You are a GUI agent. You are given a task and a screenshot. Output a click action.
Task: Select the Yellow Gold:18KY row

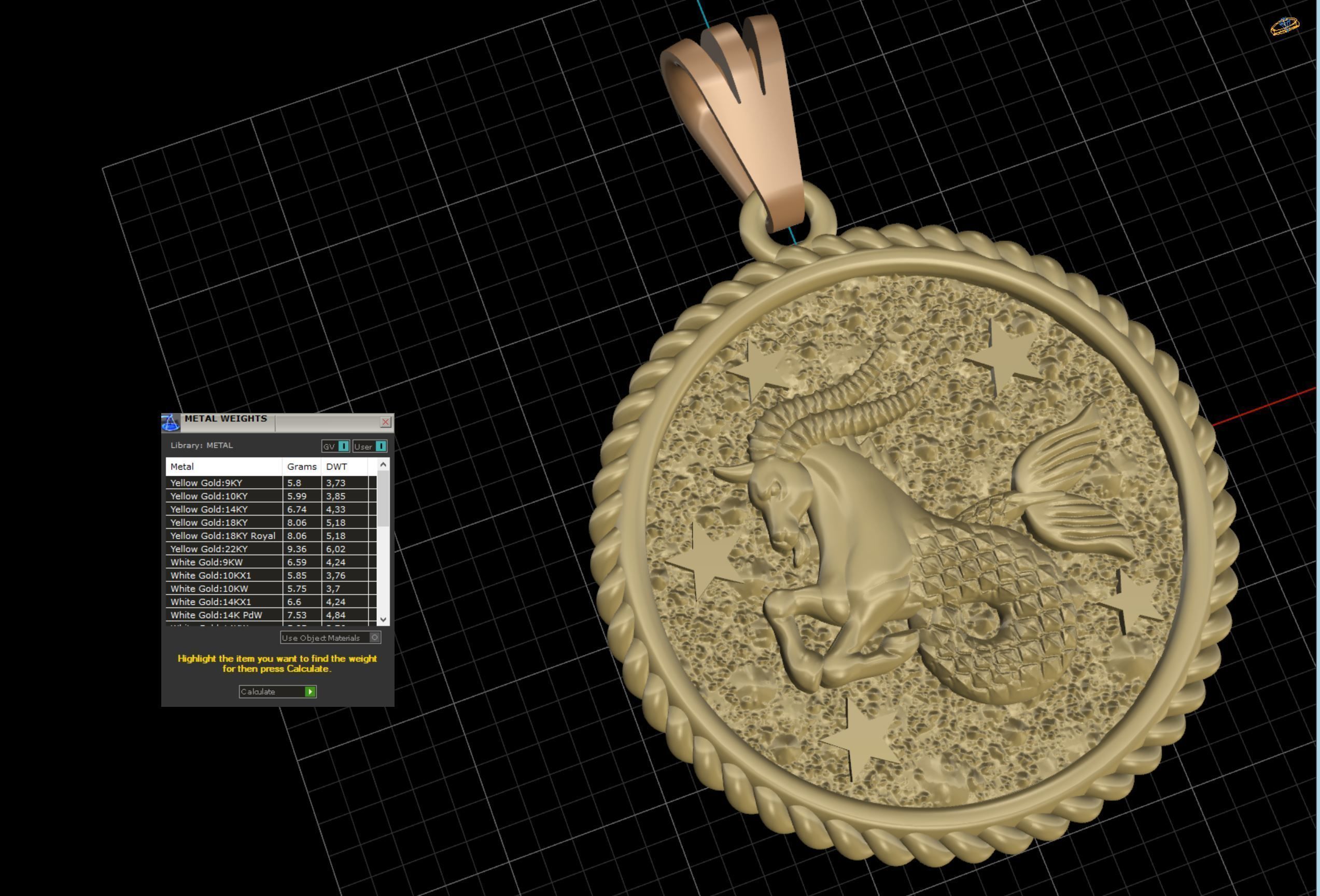[x=271, y=522]
